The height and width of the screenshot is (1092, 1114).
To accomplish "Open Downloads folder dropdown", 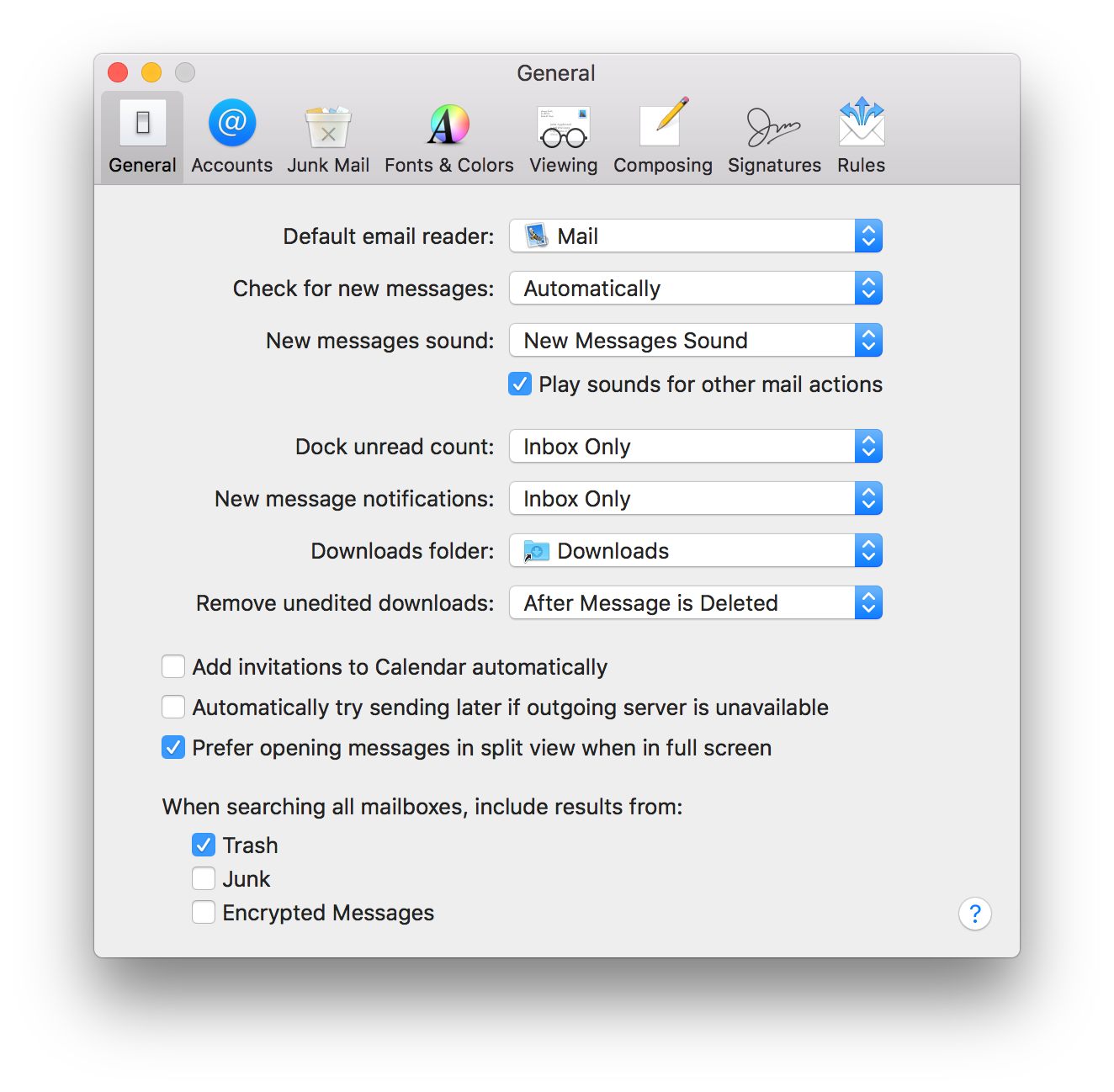I will [696, 551].
